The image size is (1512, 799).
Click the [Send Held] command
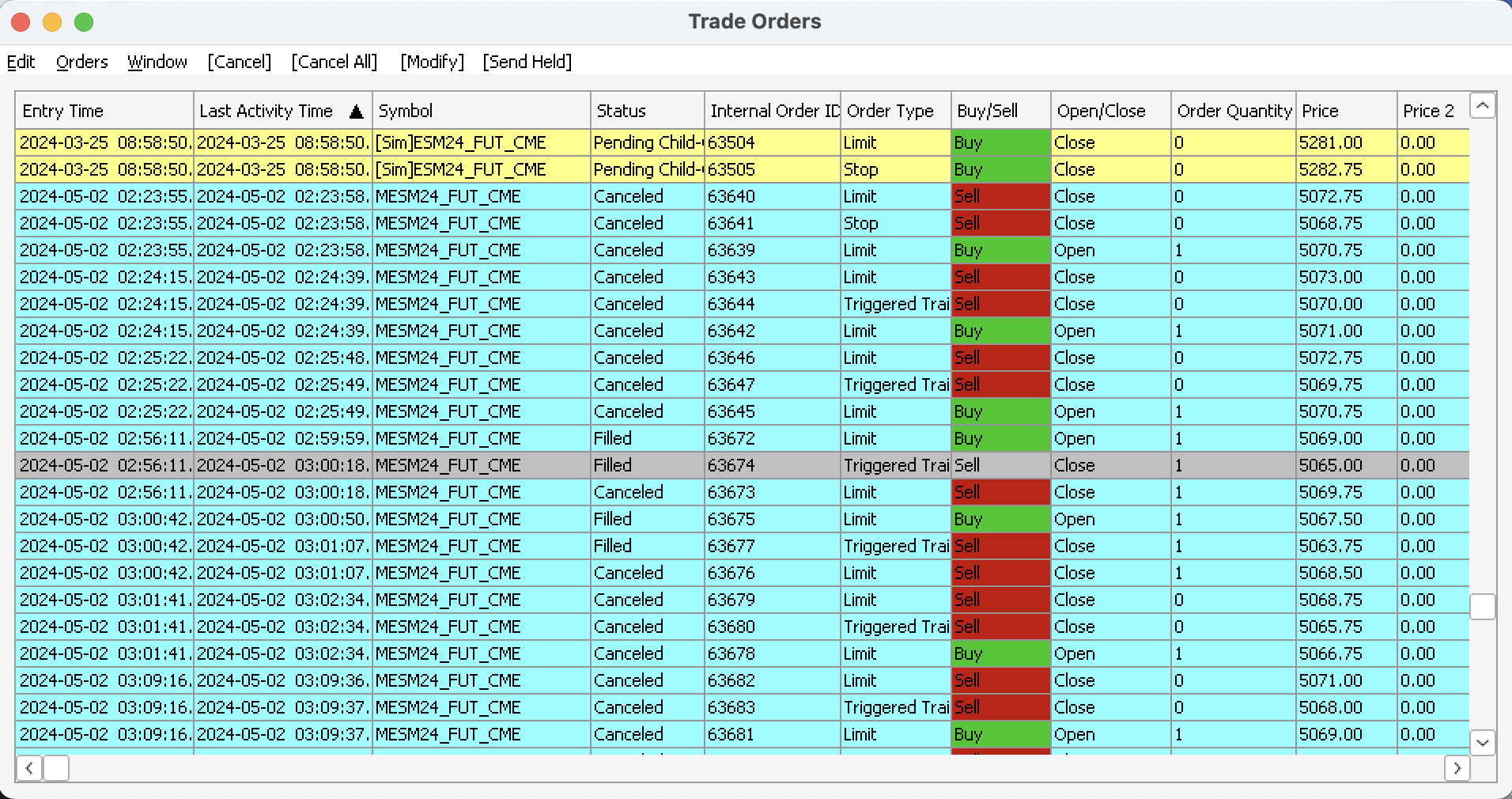527,62
